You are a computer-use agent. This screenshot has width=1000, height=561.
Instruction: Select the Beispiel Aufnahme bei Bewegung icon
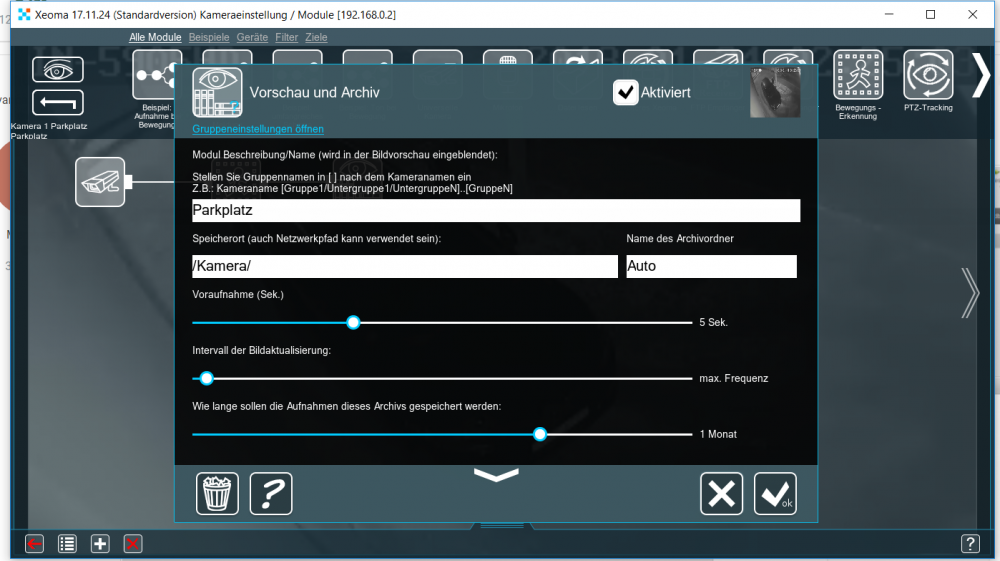point(156,75)
